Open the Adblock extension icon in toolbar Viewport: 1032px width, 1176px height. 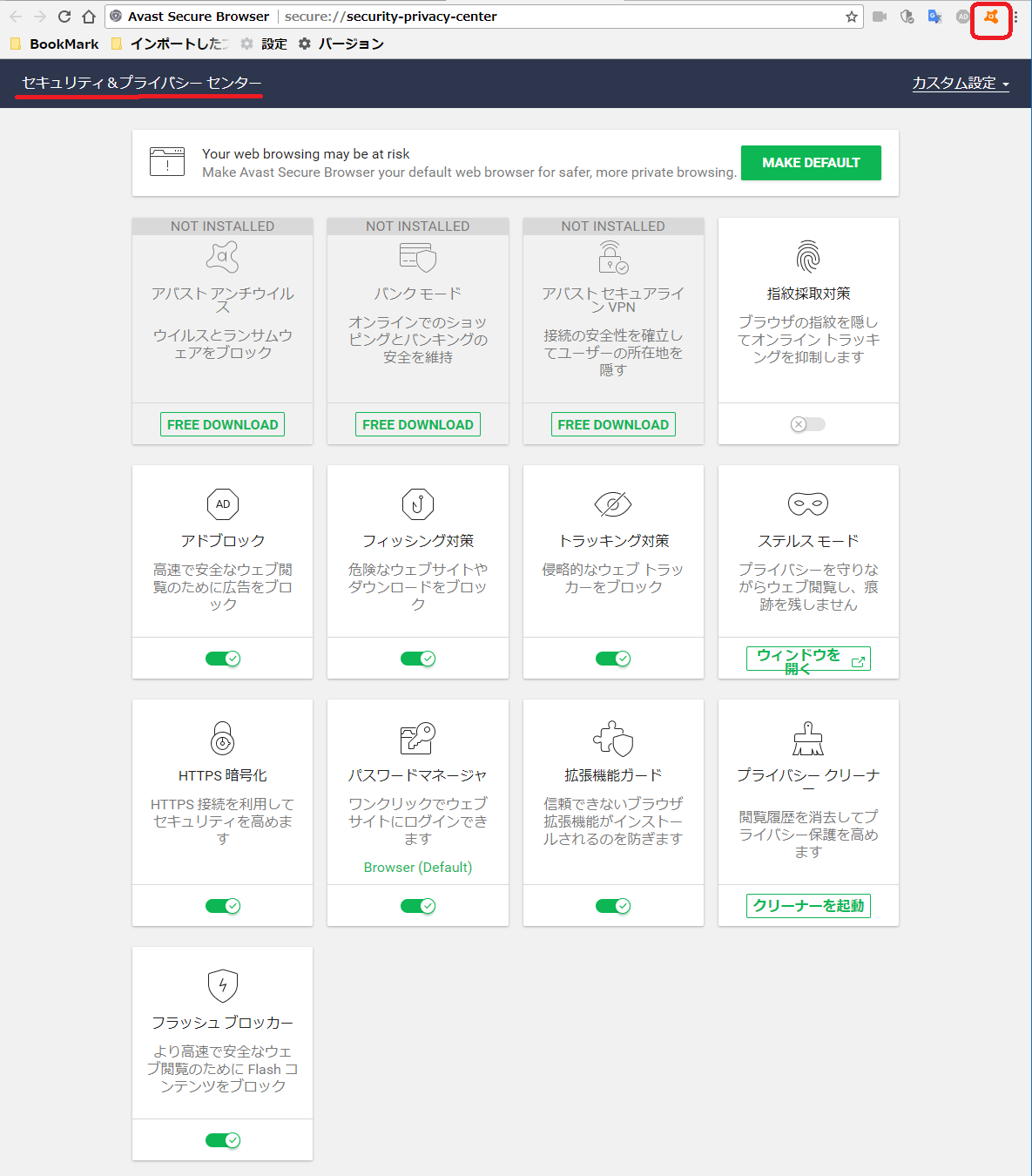[x=962, y=17]
